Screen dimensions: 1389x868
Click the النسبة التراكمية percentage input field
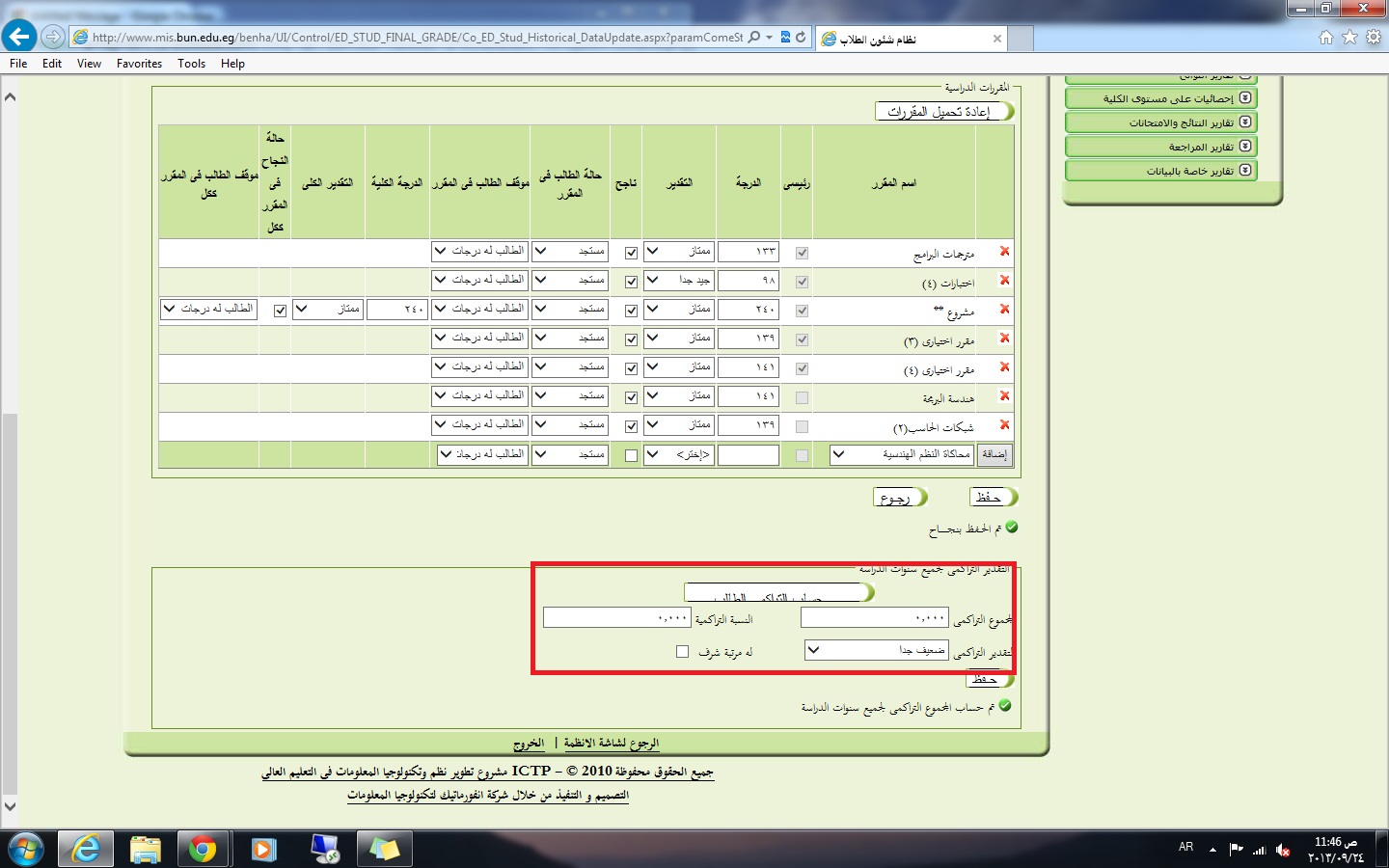click(617, 617)
